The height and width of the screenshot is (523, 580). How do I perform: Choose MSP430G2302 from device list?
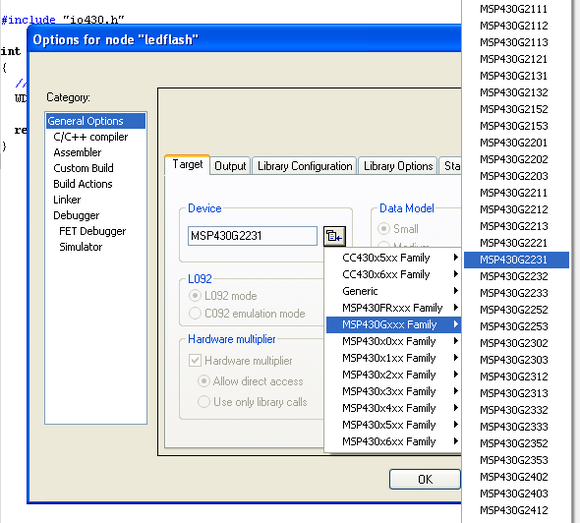pos(516,343)
